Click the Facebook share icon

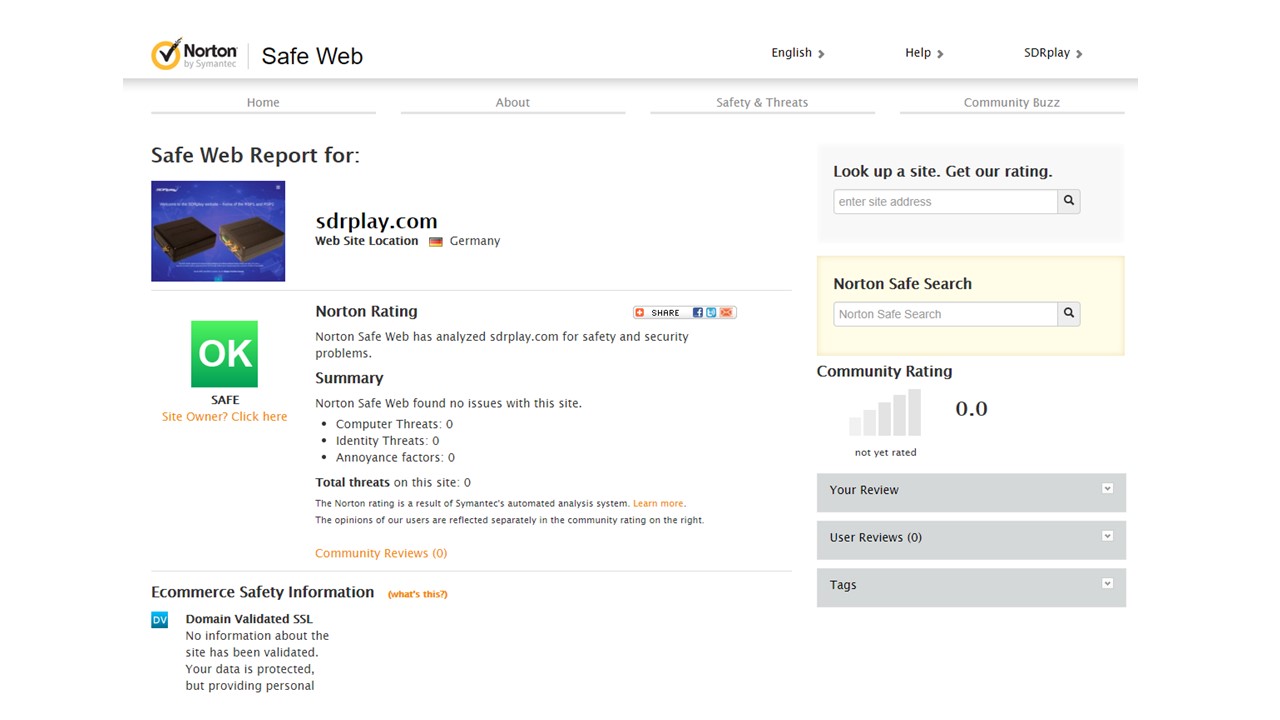click(x=698, y=312)
